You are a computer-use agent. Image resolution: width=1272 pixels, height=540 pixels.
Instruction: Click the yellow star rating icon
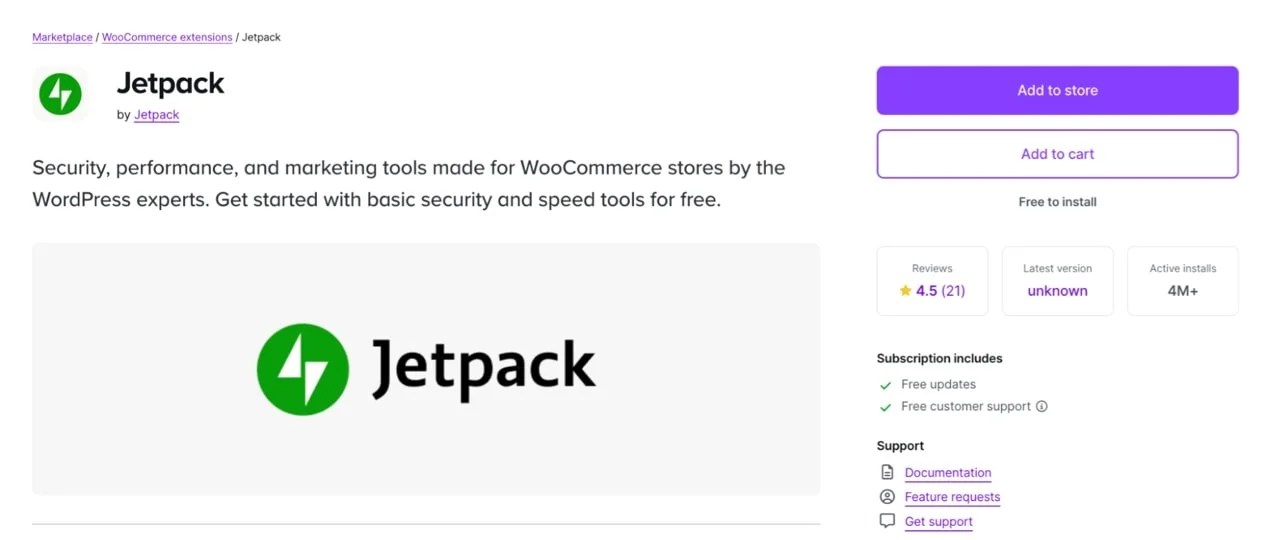coord(905,291)
